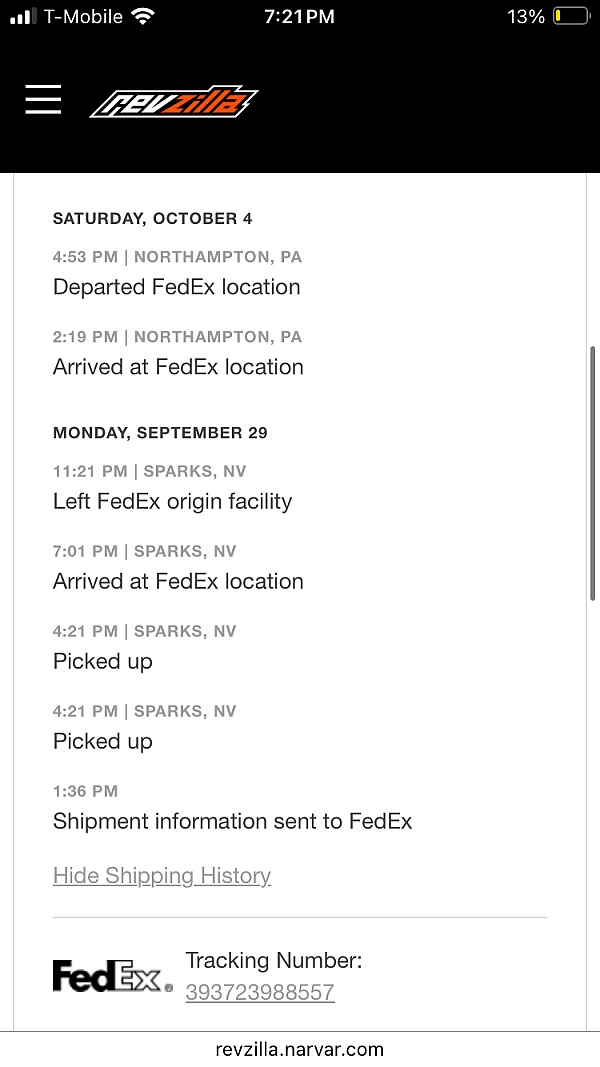Image resolution: width=600 pixels, height=1067 pixels.
Task: Tap the 13% battery percentage text
Action: 526,17
